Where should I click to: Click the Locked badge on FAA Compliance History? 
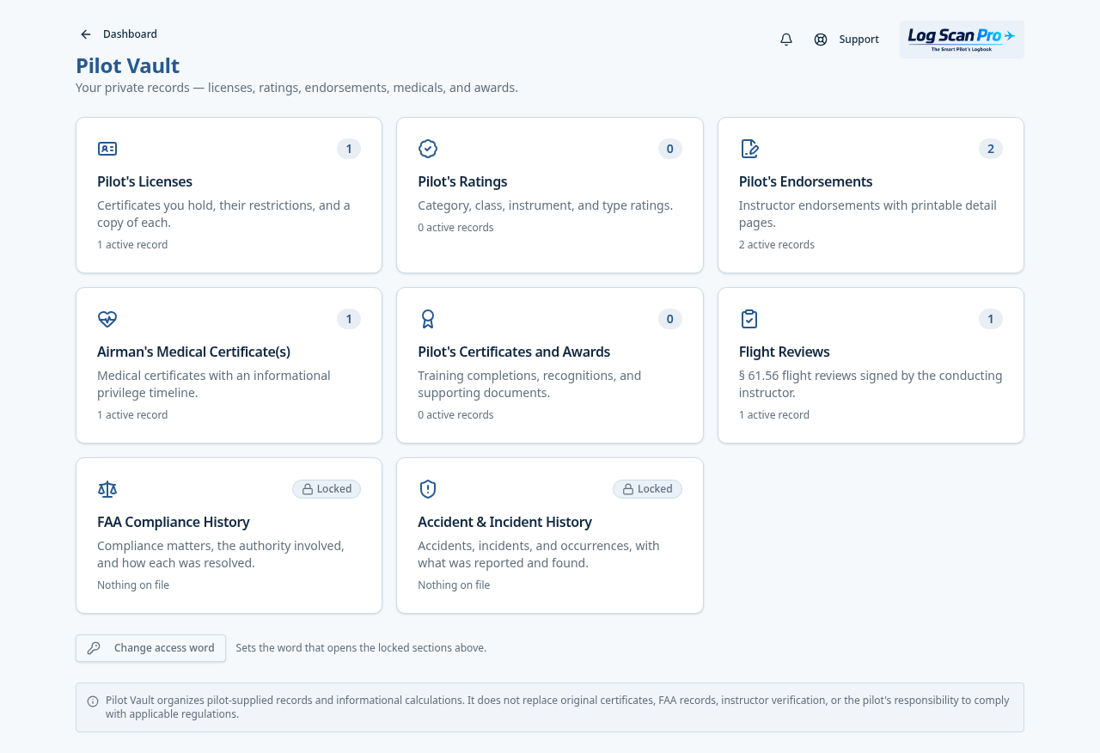click(327, 489)
